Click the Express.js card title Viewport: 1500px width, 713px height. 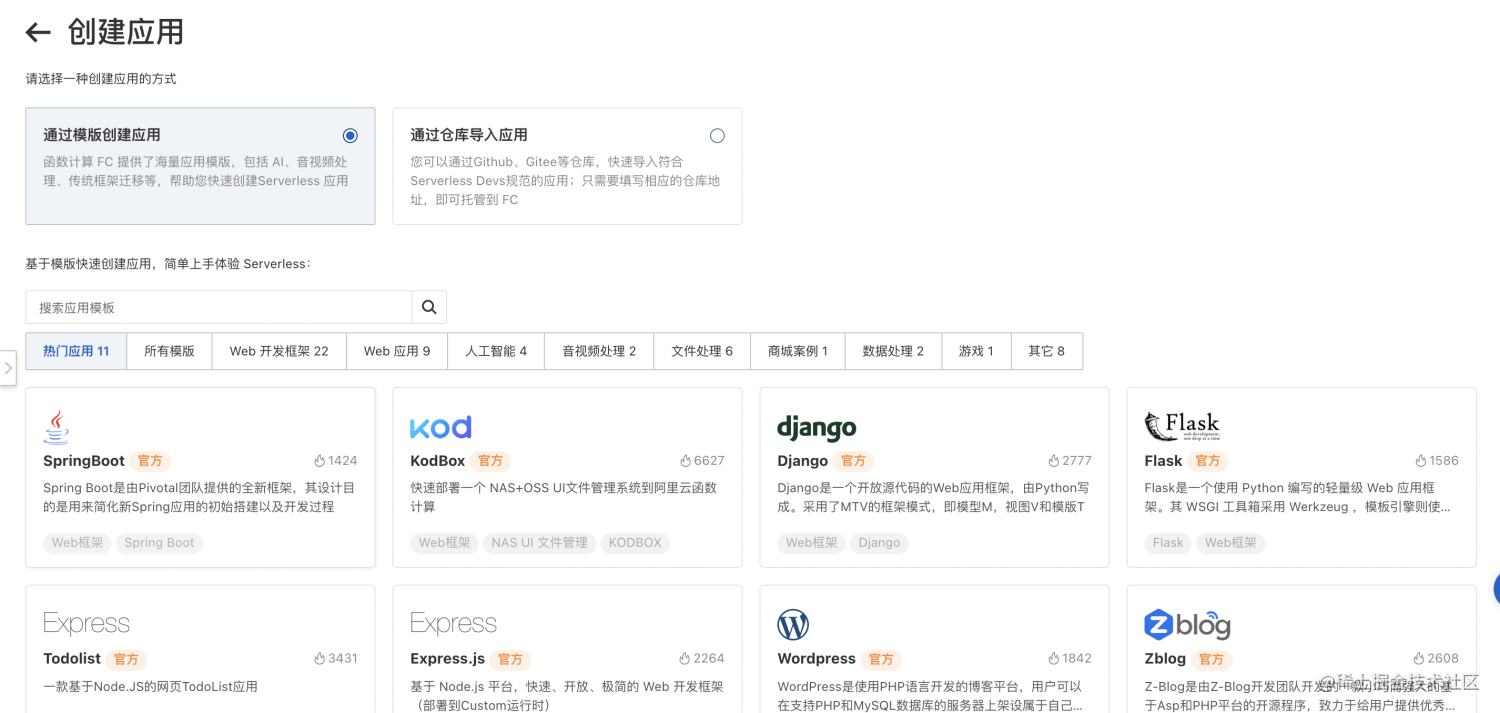[448, 659]
